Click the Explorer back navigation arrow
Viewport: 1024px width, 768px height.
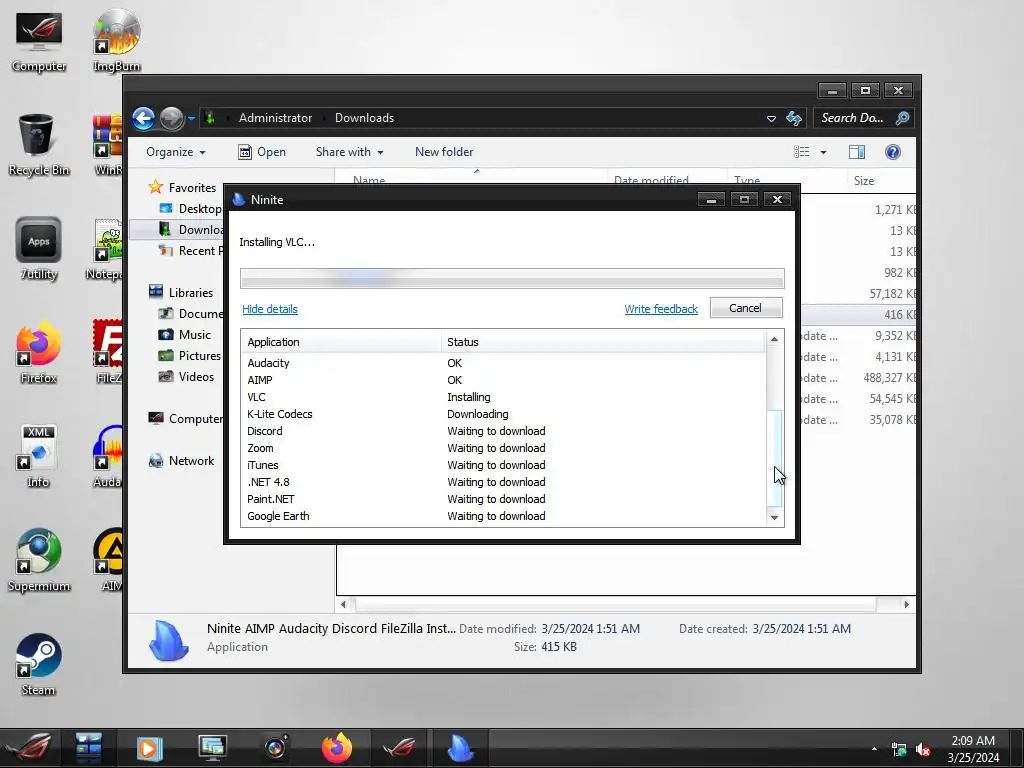coord(144,118)
